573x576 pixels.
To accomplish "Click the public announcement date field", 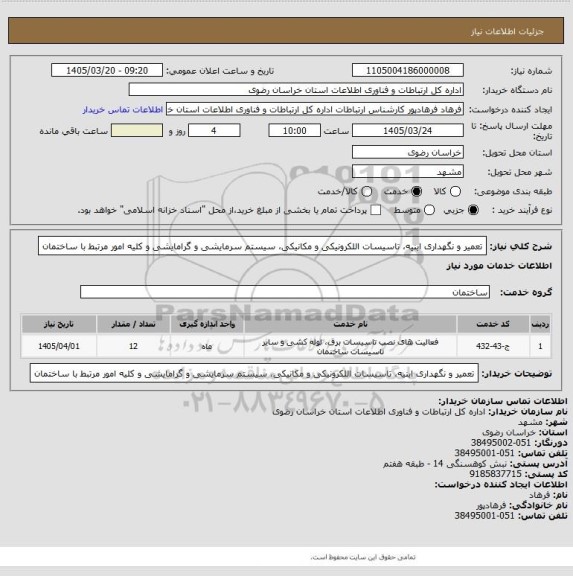I will click(x=107, y=71).
